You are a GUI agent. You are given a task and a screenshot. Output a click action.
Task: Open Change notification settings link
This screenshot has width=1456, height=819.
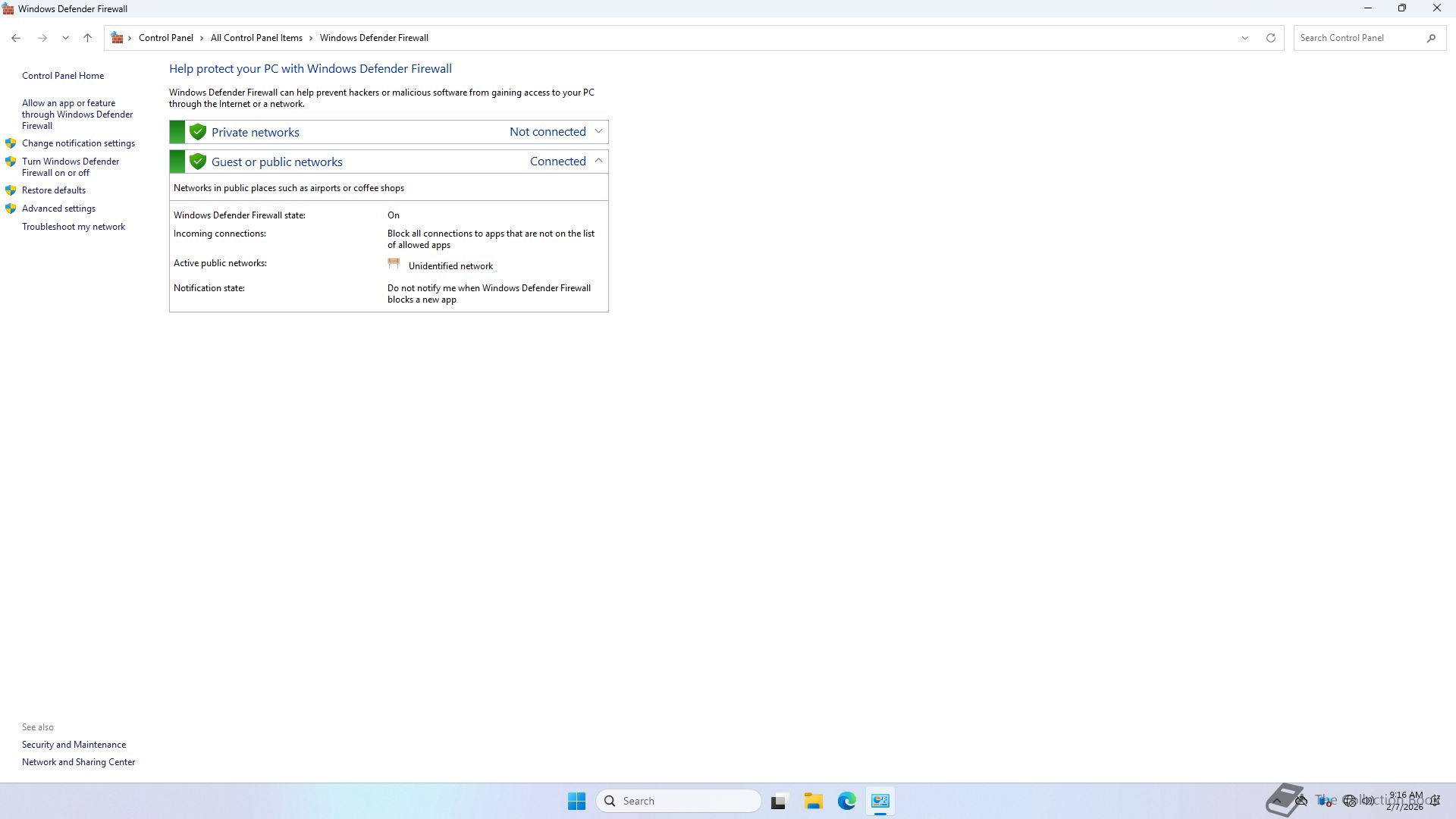click(x=78, y=143)
